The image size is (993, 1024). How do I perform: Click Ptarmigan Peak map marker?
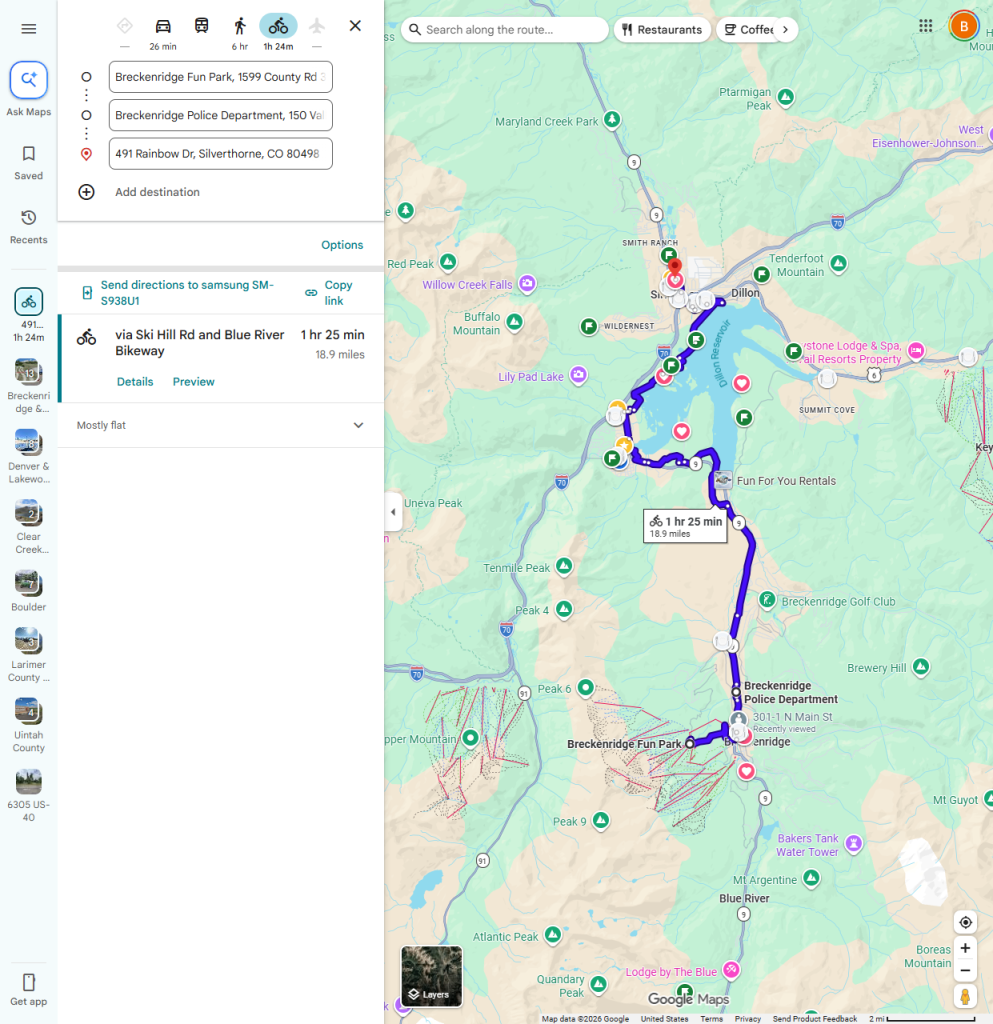tap(786, 98)
